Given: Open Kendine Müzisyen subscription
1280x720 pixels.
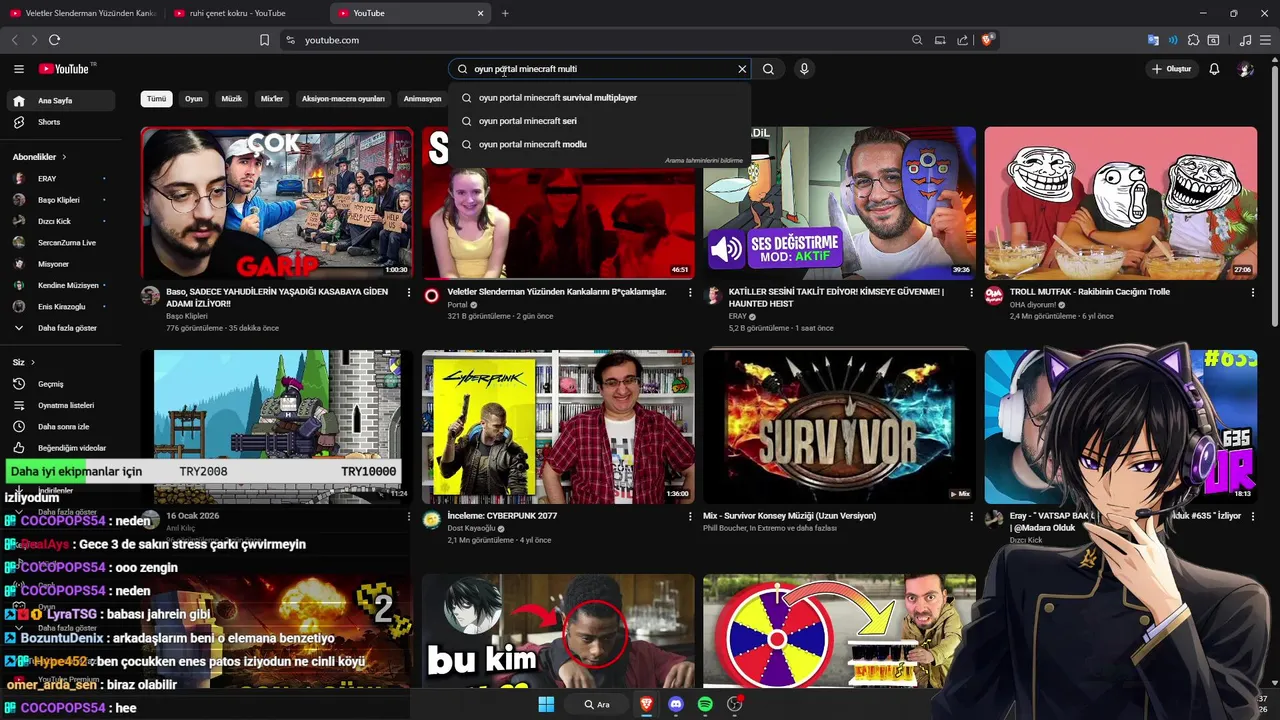Looking at the screenshot, I should (x=60, y=285).
